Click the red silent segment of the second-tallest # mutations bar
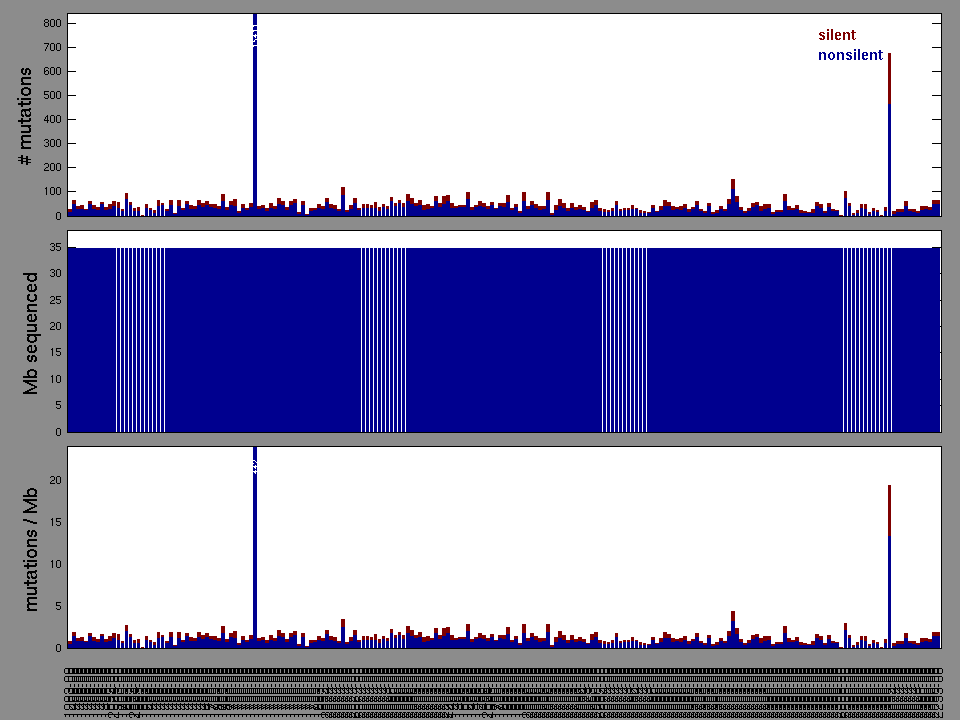This screenshot has height=720, width=960. point(889,78)
